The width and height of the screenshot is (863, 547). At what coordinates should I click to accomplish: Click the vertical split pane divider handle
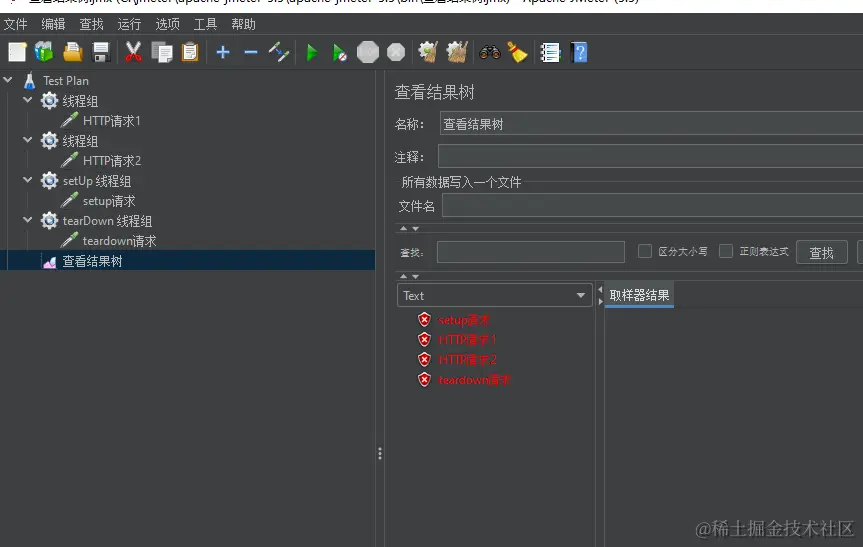pos(380,453)
